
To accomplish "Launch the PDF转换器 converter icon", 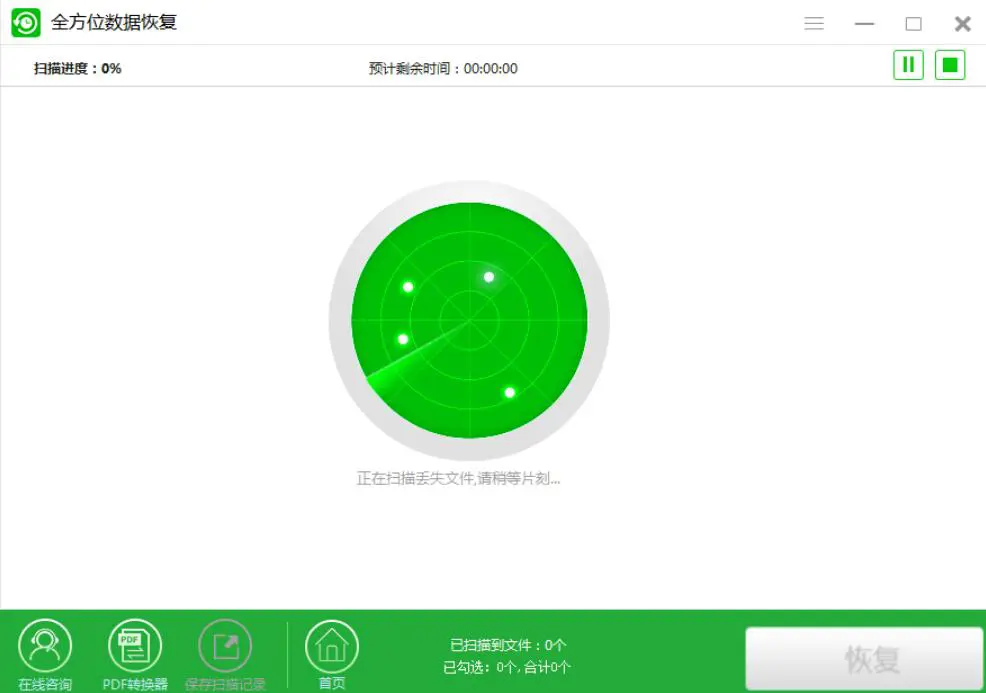I will [x=133, y=645].
